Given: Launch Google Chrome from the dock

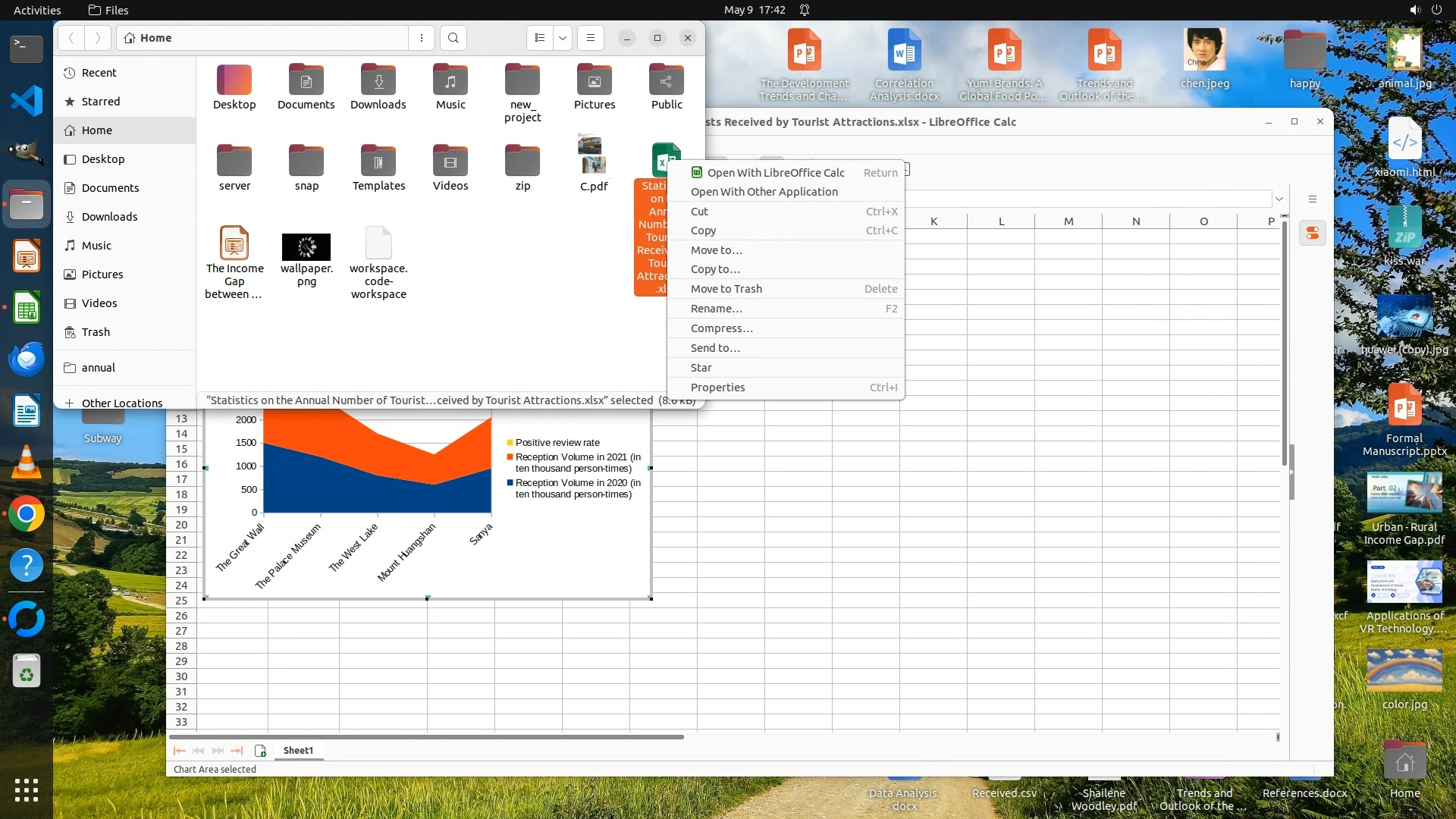Looking at the screenshot, I should (x=27, y=514).
